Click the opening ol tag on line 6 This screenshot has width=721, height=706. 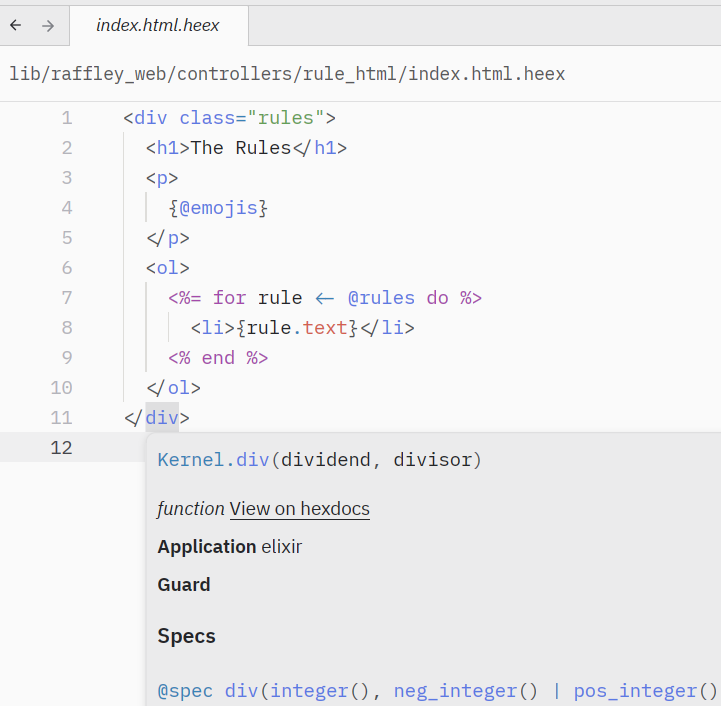tap(167, 268)
